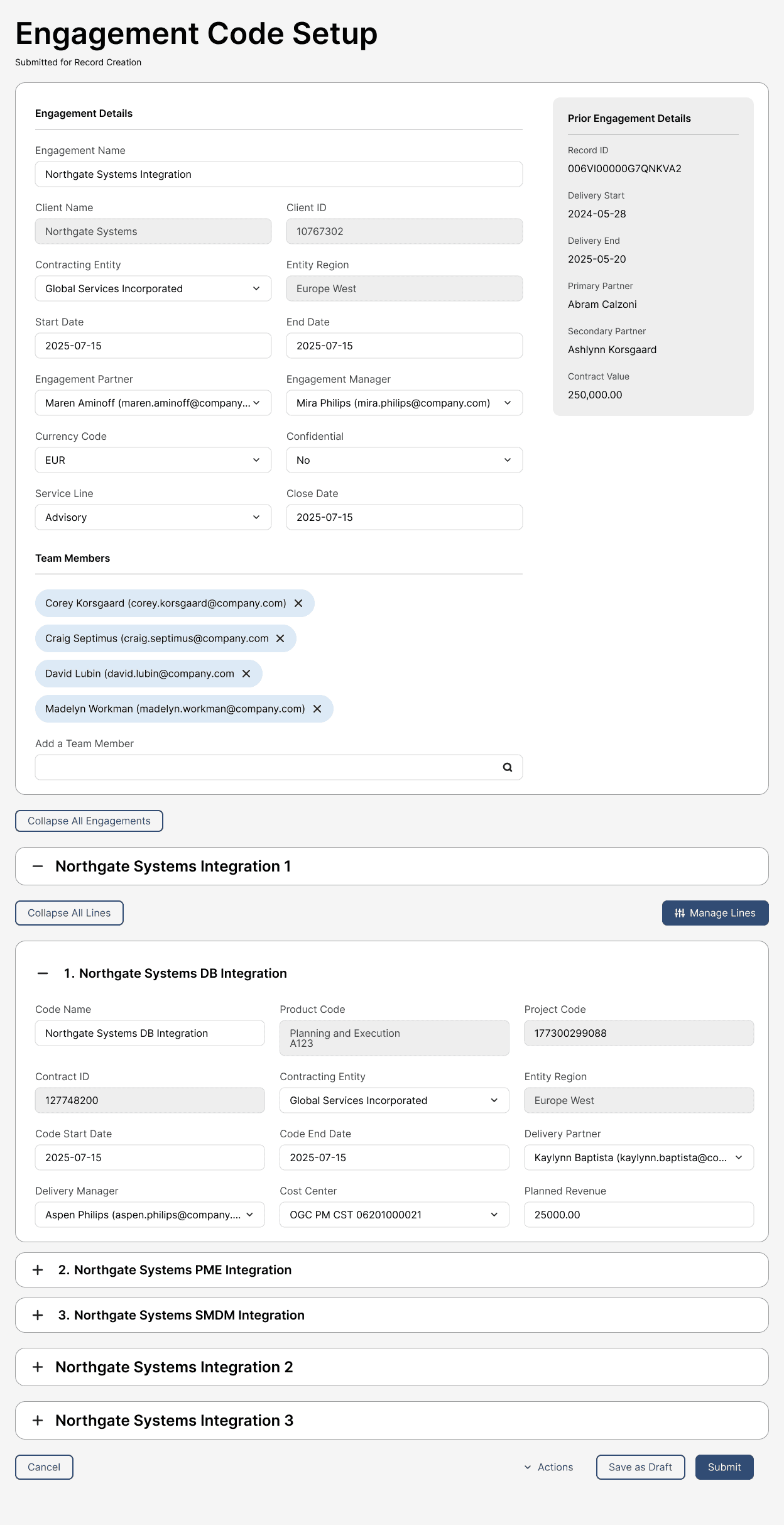Click the Engagement Name input field
Screen dimensions: 784x1525
coord(278,174)
